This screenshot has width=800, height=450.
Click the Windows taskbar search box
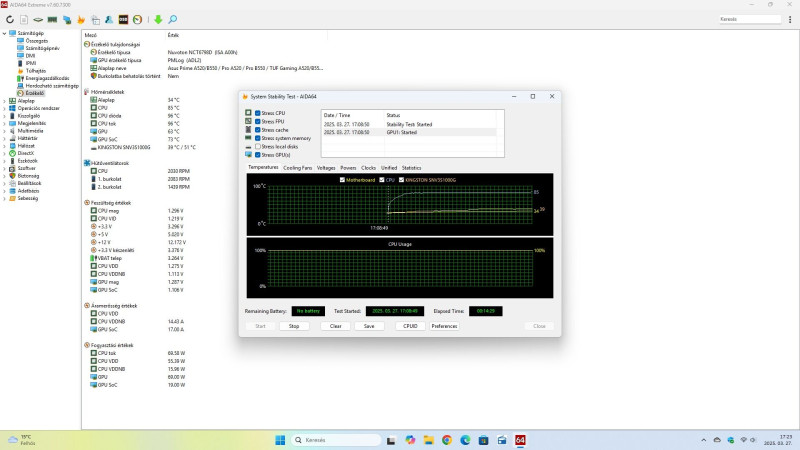[336, 440]
